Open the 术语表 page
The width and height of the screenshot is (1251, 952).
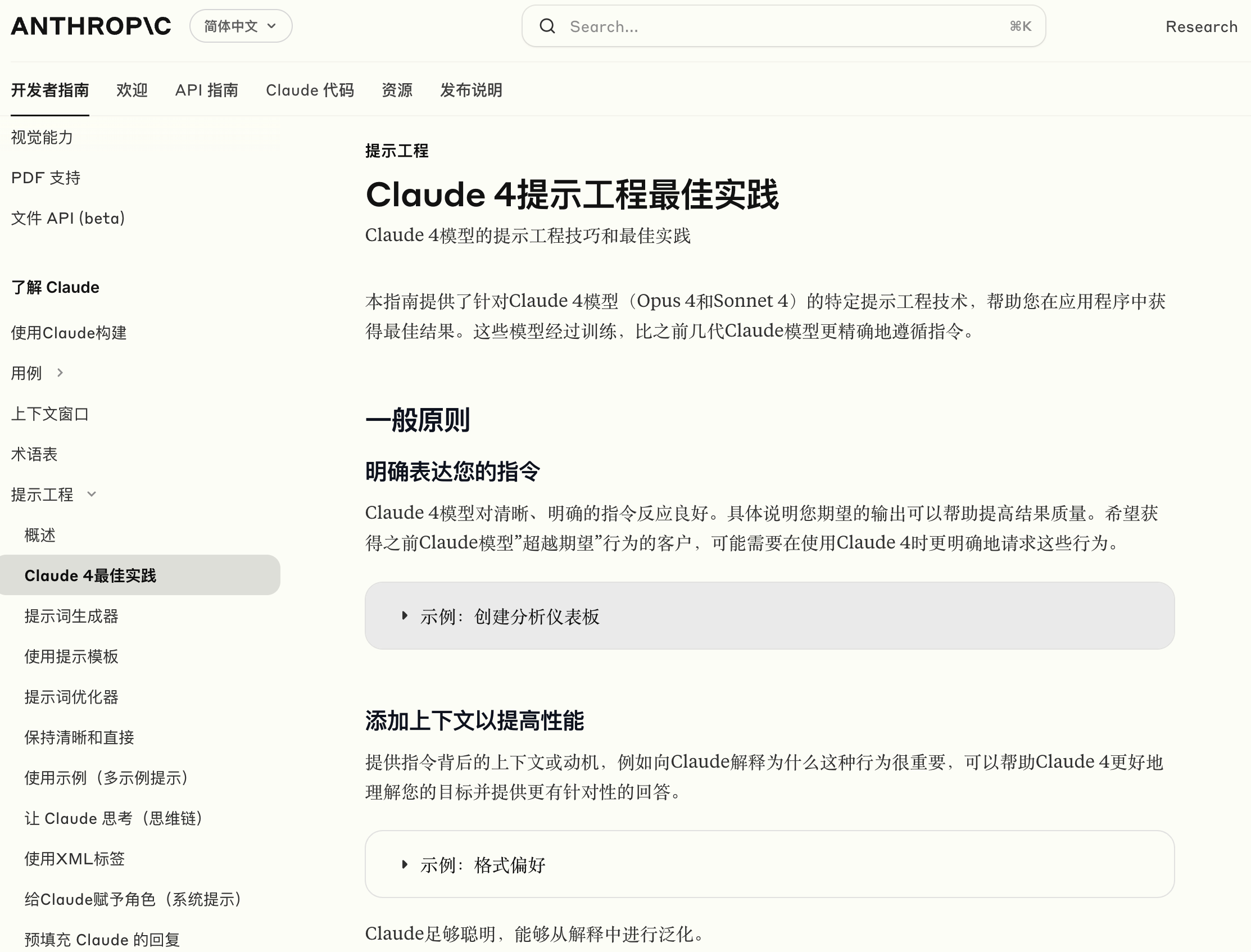click(x=34, y=454)
